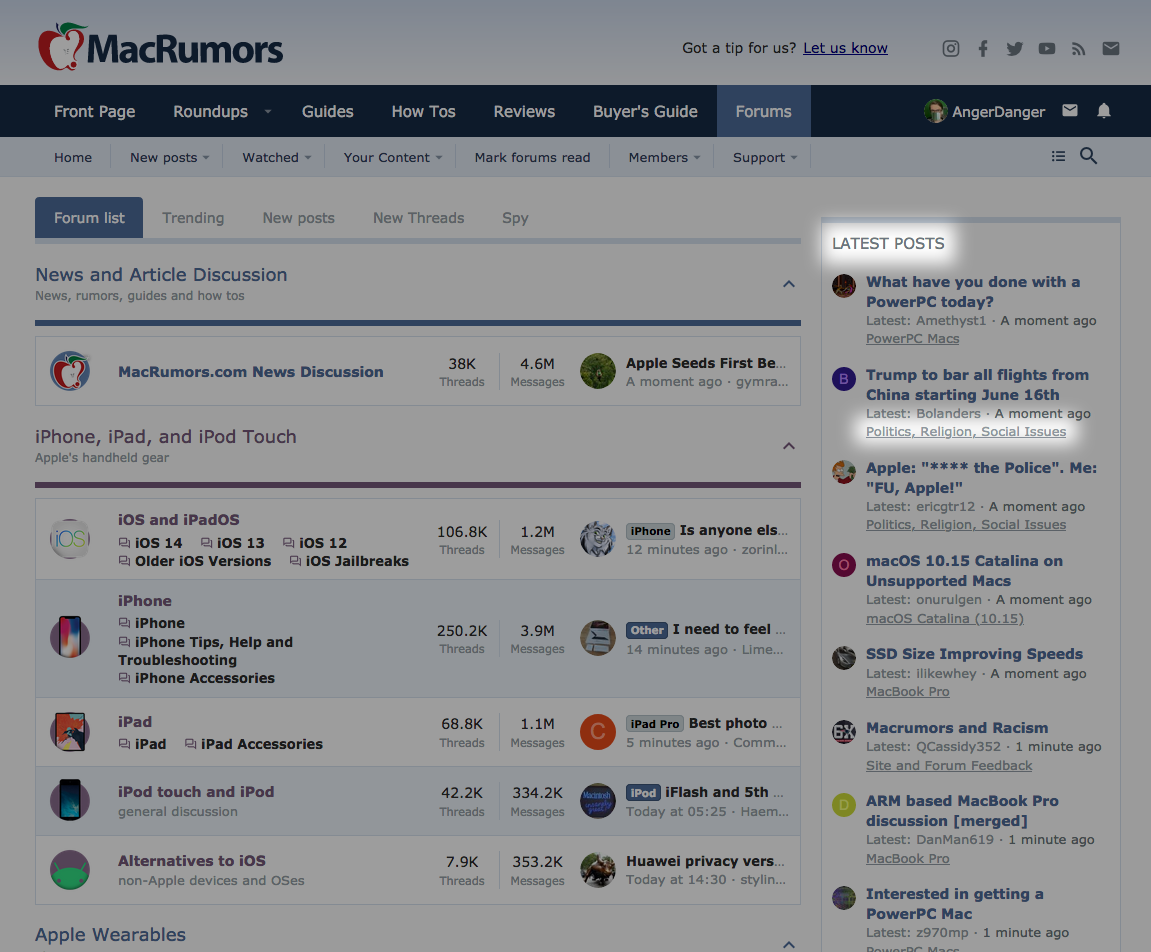Switch to the Spy tab
This screenshot has height=952, width=1151.
coord(515,218)
